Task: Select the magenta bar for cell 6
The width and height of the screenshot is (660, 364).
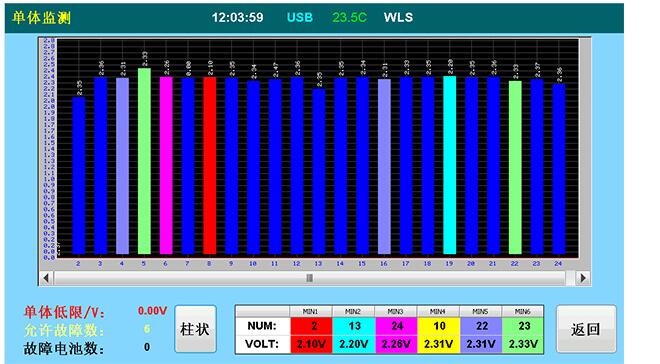Action: pos(166,165)
